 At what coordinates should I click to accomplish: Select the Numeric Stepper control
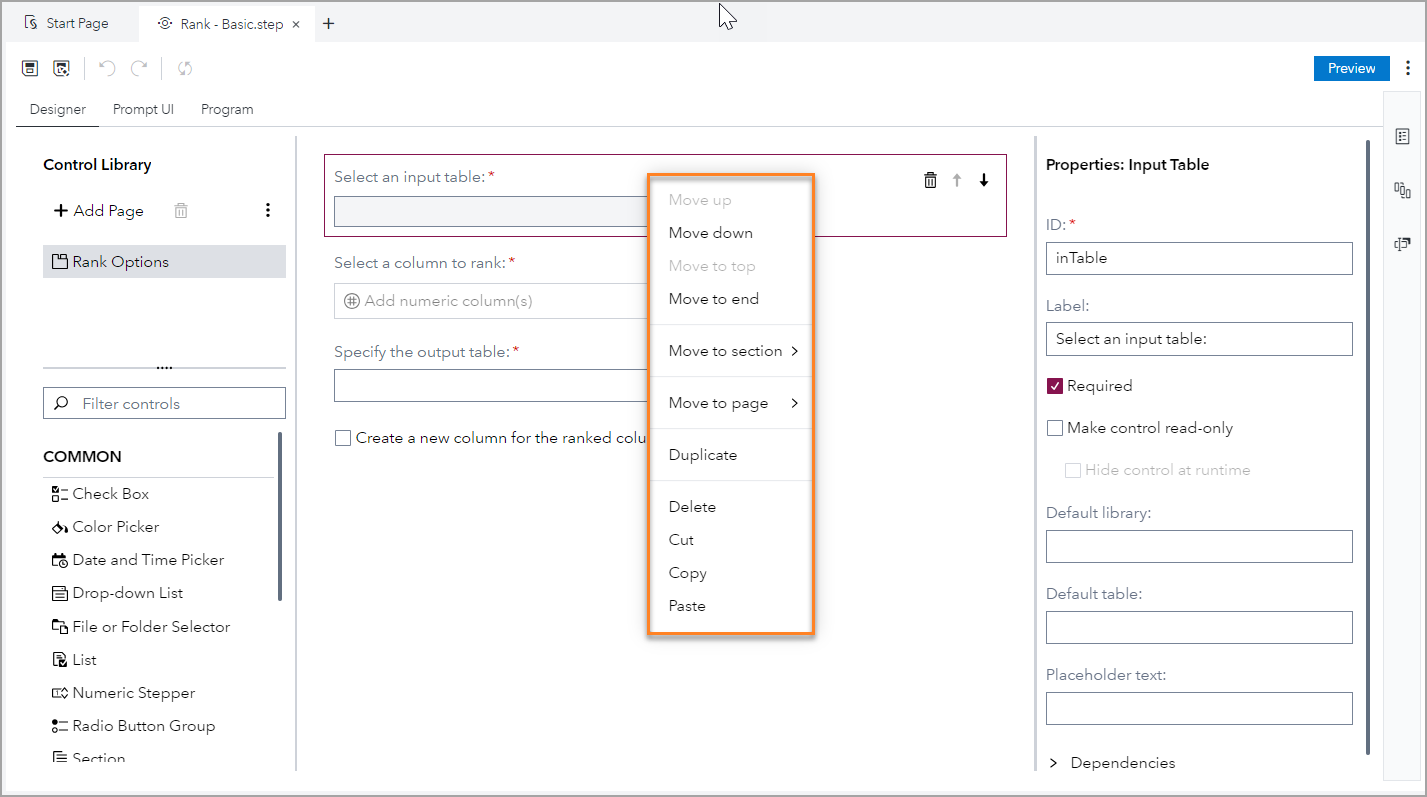(133, 692)
